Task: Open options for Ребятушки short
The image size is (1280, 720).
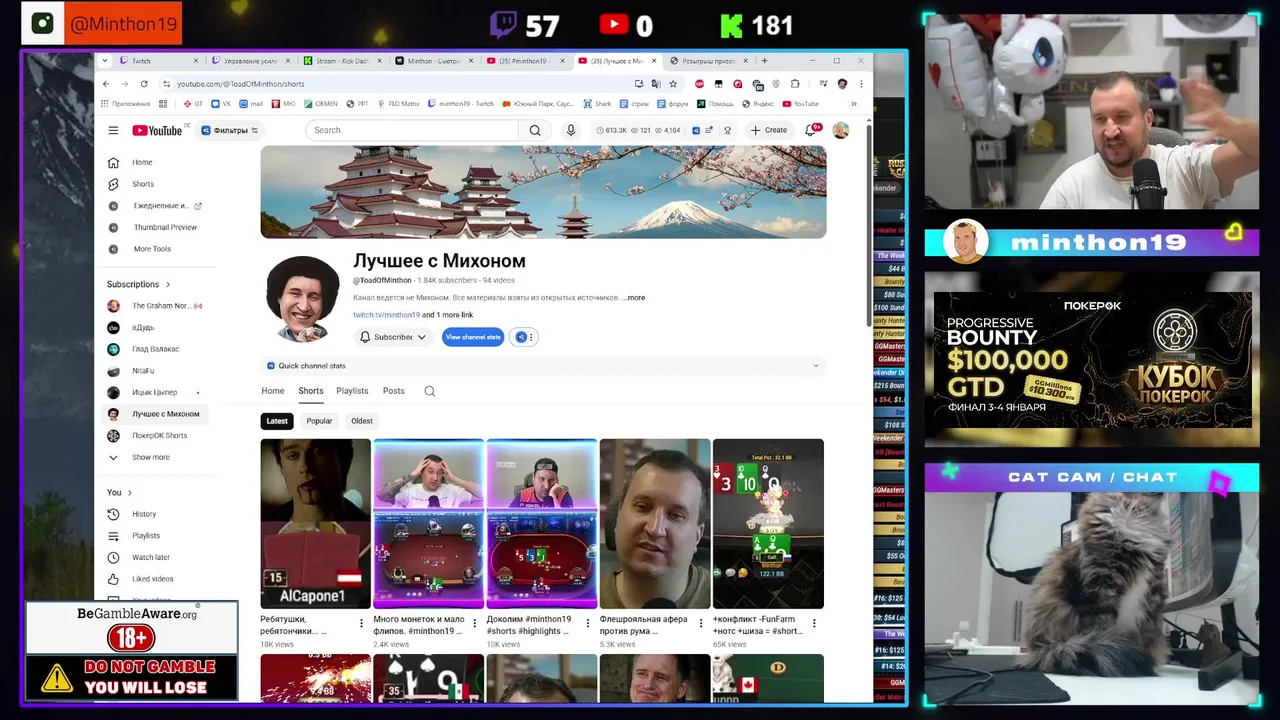Action: click(x=361, y=623)
